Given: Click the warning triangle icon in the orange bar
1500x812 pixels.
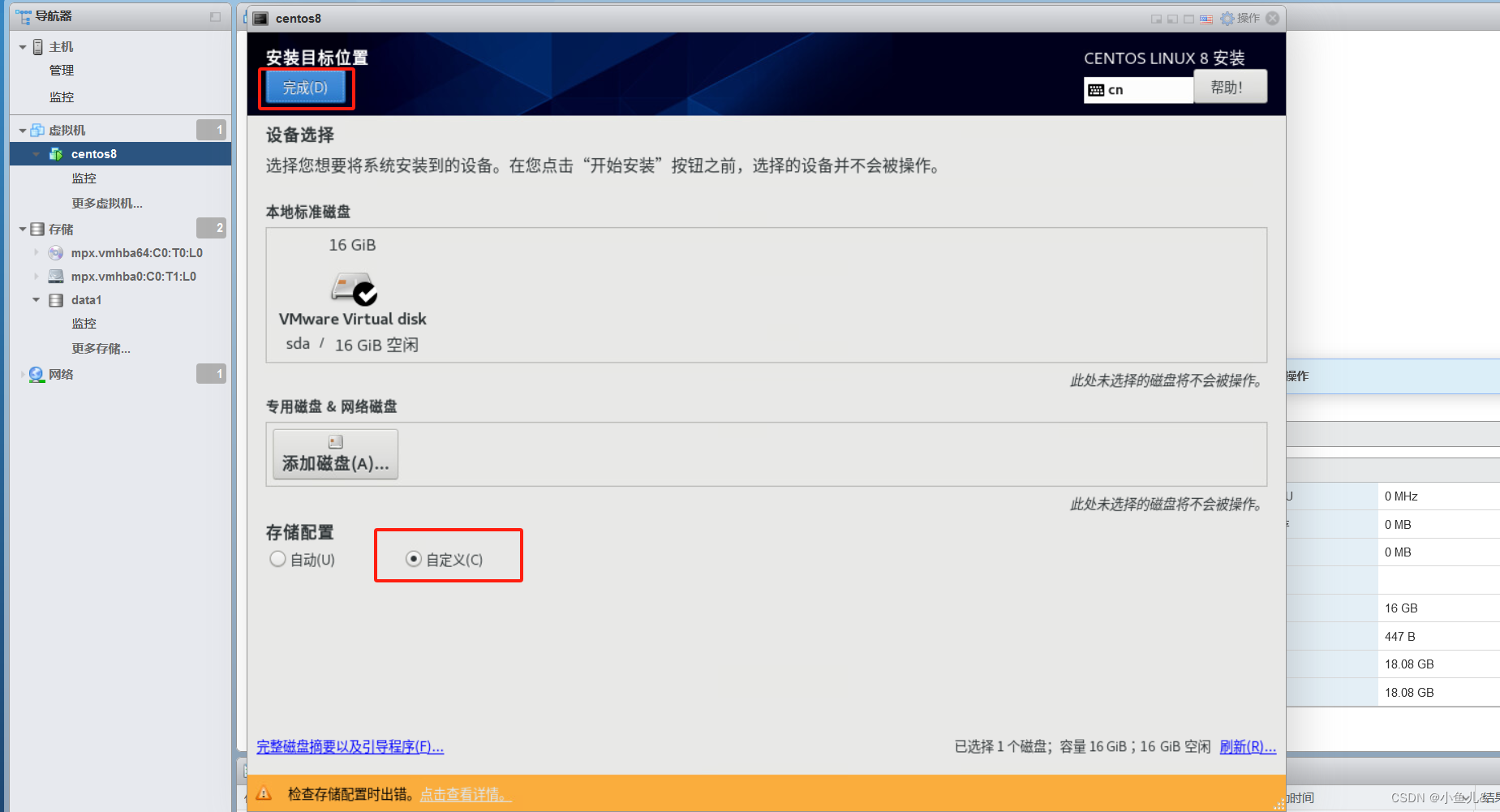Looking at the screenshot, I should click(264, 793).
